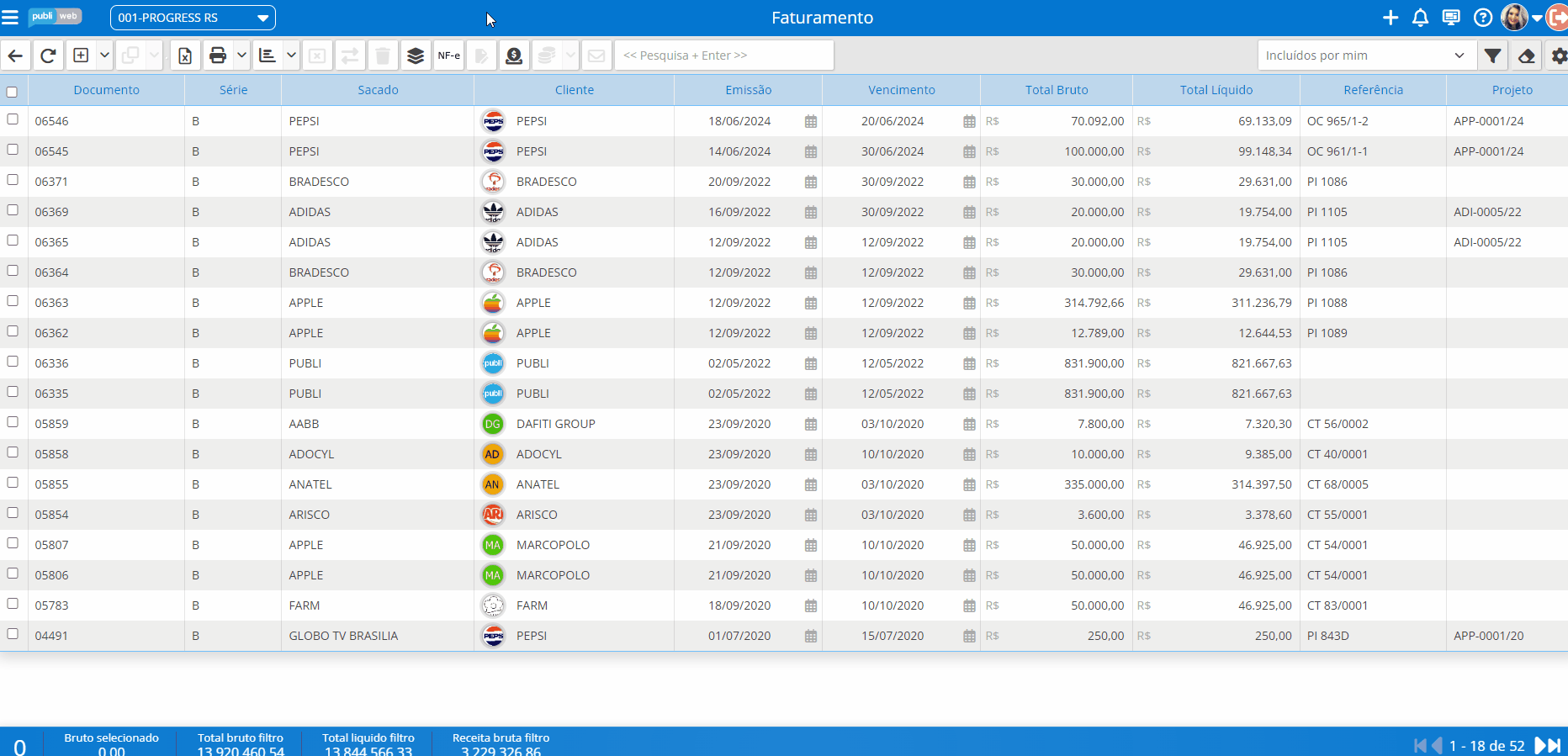Image resolution: width=1568 pixels, height=756 pixels.
Task: Toggle the select-all checkbox in header
Action: click(x=12, y=92)
